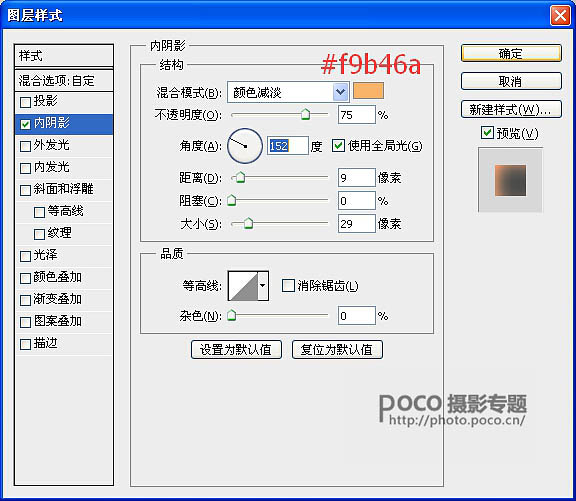This screenshot has width=576, height=501.
Task: Click the 确定 button
Action: (x=511, y=54)
